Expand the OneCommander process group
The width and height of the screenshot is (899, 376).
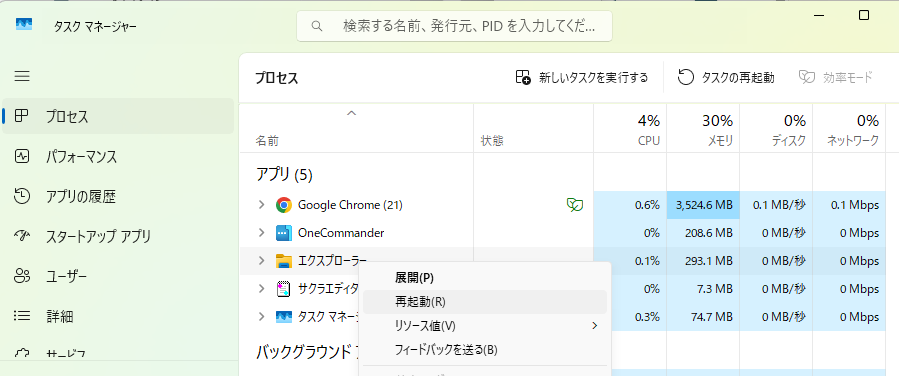(261, 233)
